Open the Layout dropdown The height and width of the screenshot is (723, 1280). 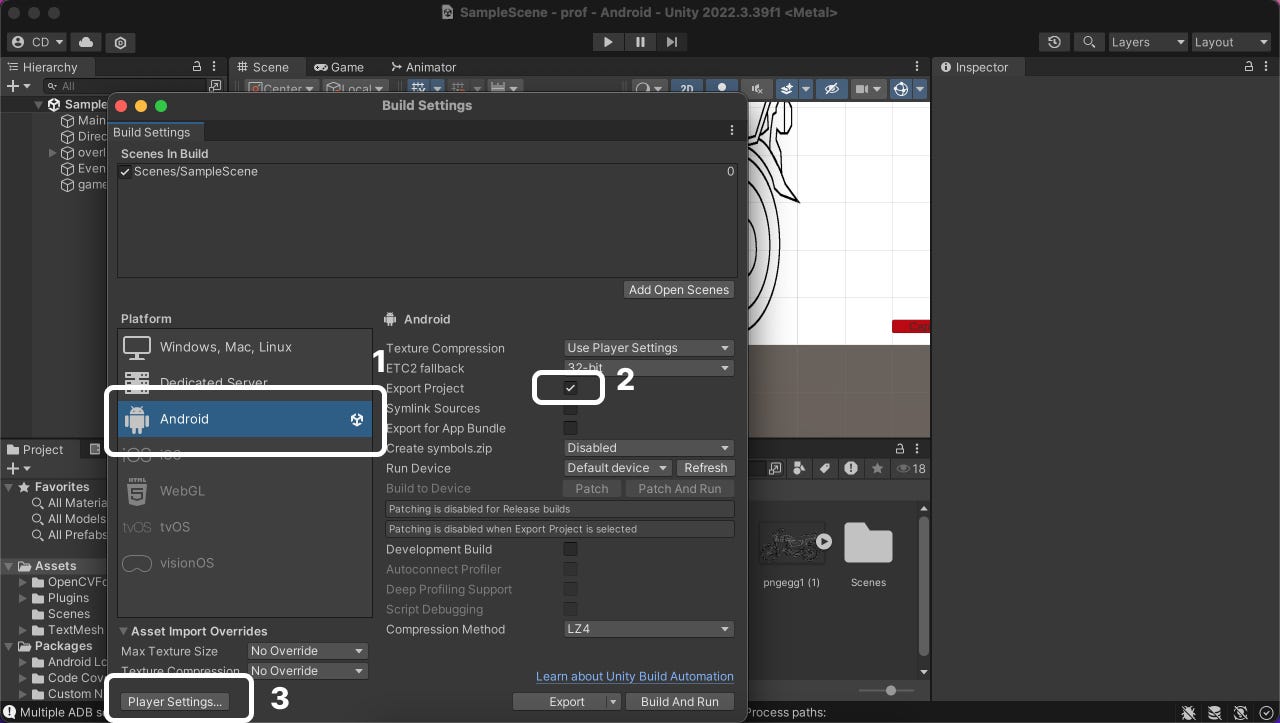tap(1231, 42)
